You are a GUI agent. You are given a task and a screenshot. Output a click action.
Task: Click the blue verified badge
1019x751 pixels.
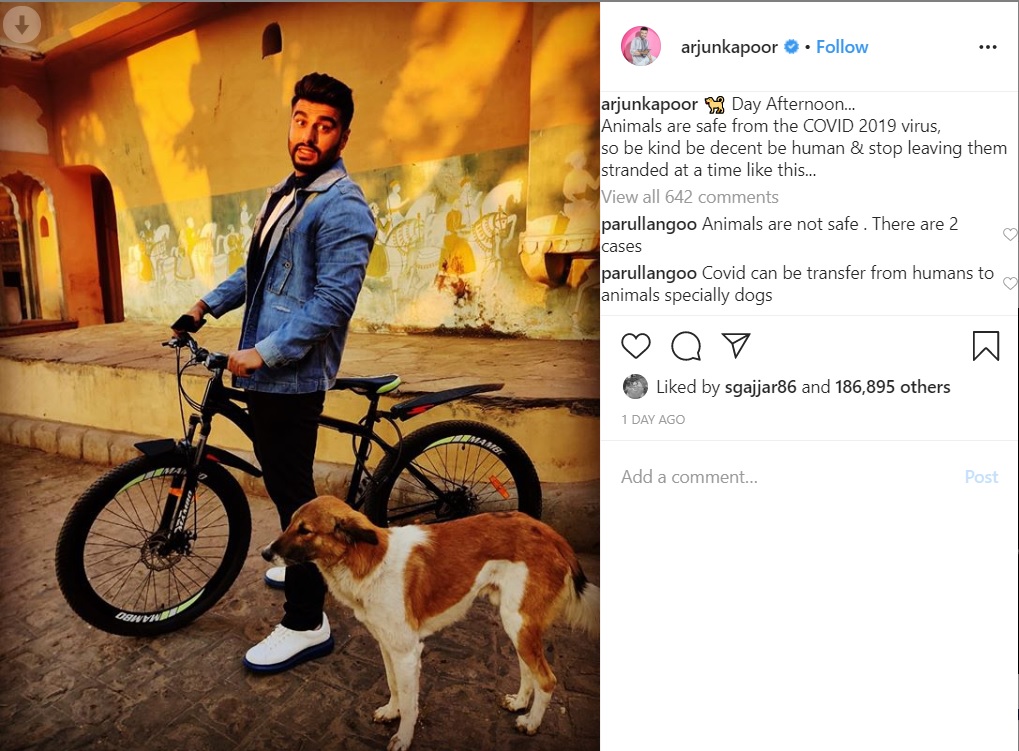(x=791, y=47)
